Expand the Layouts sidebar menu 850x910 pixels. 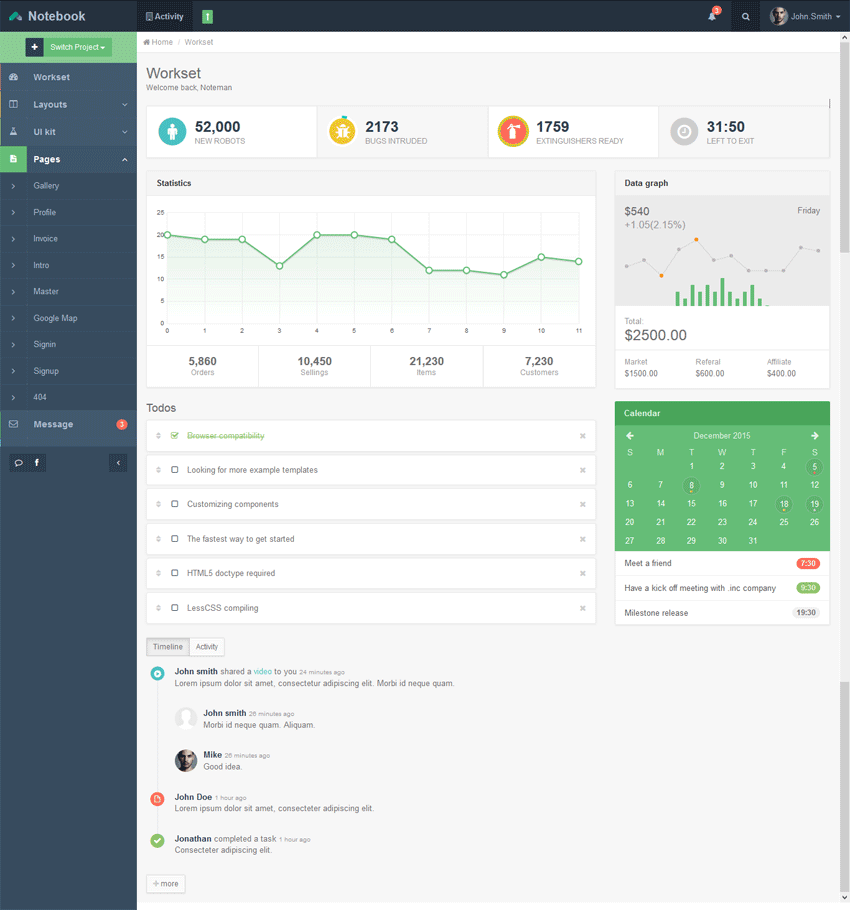(x=68, y=104)
